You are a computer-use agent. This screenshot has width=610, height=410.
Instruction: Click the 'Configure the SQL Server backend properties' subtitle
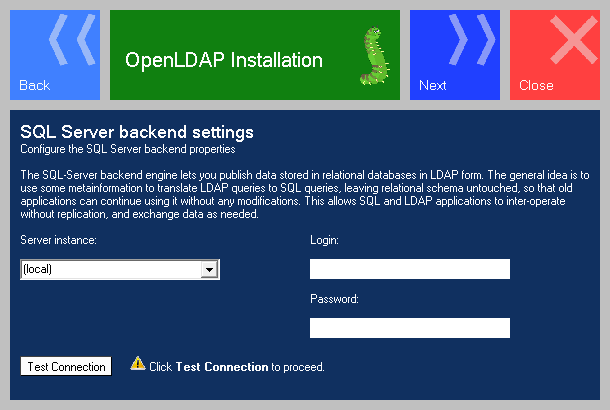point(128,149)
